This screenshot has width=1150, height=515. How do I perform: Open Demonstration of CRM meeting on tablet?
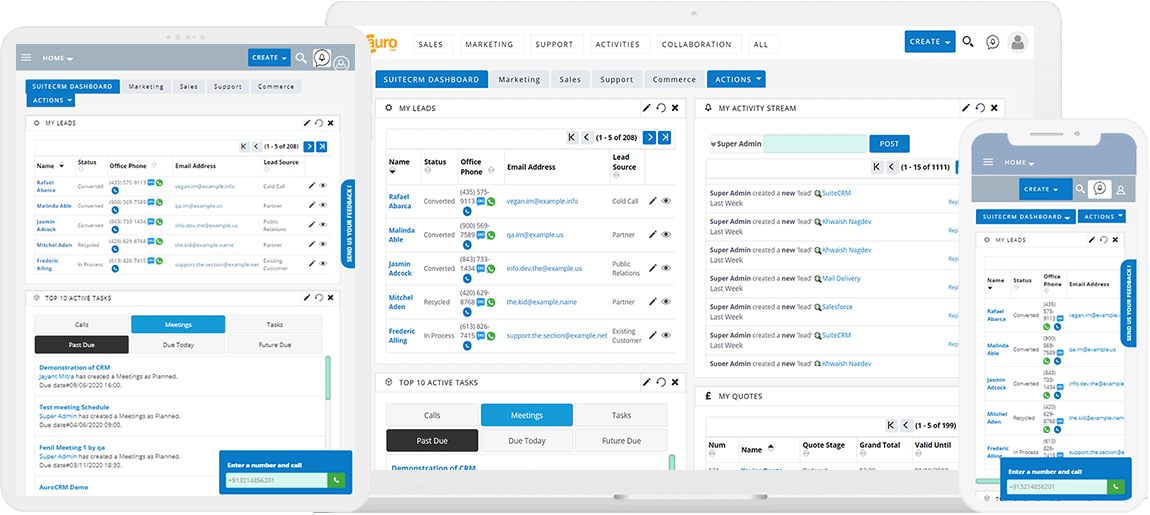point(73,368)
